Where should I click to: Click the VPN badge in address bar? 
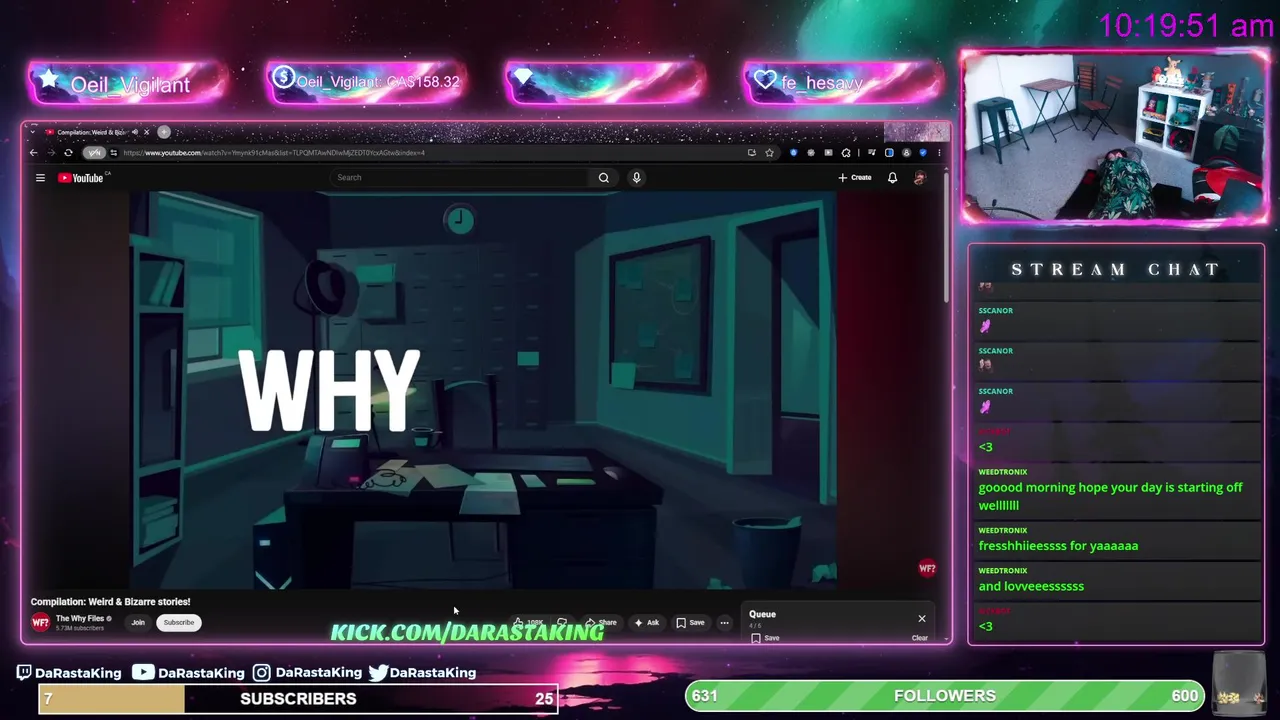pyautogui.click(x=94, y=153)
